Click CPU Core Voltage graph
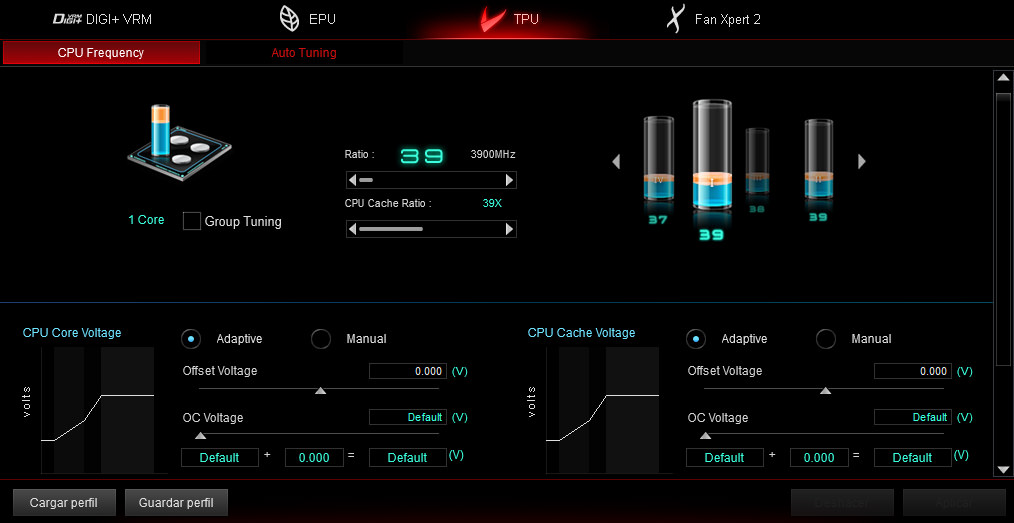This screenshot has height=523, width=1014. click(x=97, y=411)
